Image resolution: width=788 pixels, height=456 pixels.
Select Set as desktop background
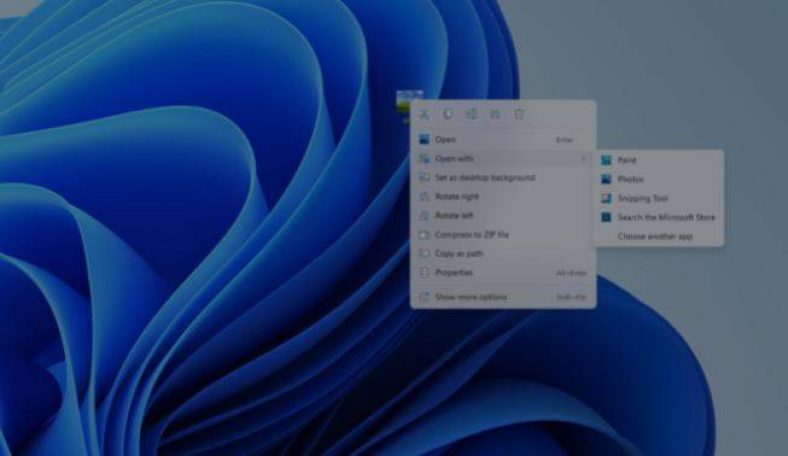503,177
